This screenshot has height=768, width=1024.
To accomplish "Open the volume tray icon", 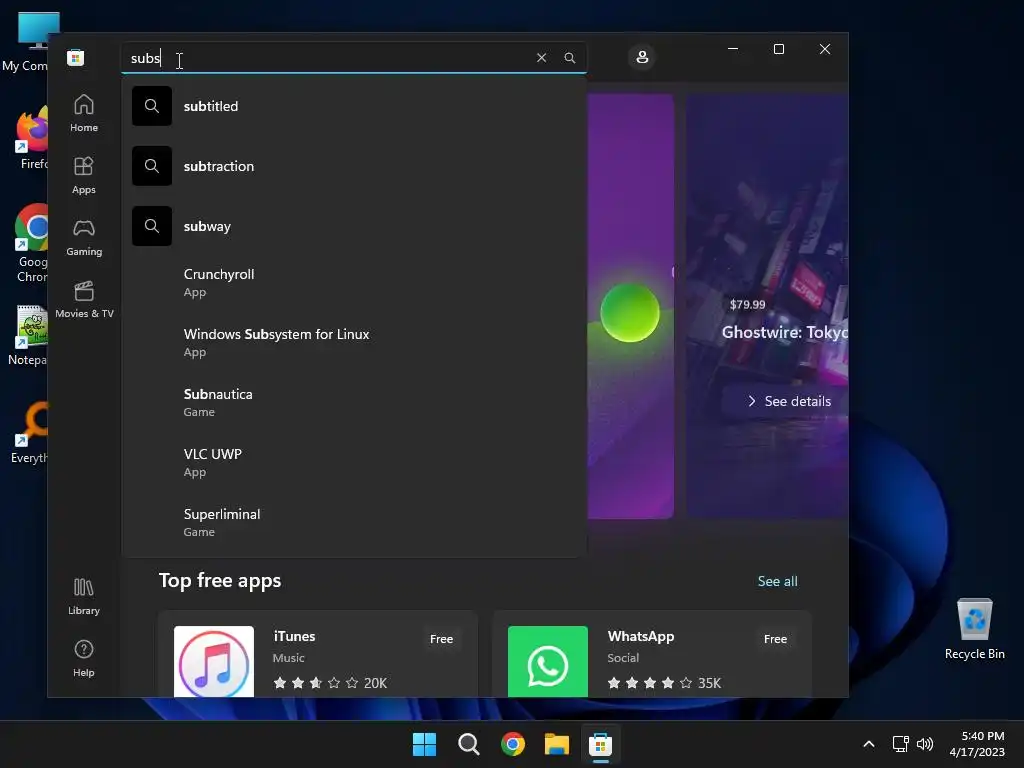I will [925, 744].
